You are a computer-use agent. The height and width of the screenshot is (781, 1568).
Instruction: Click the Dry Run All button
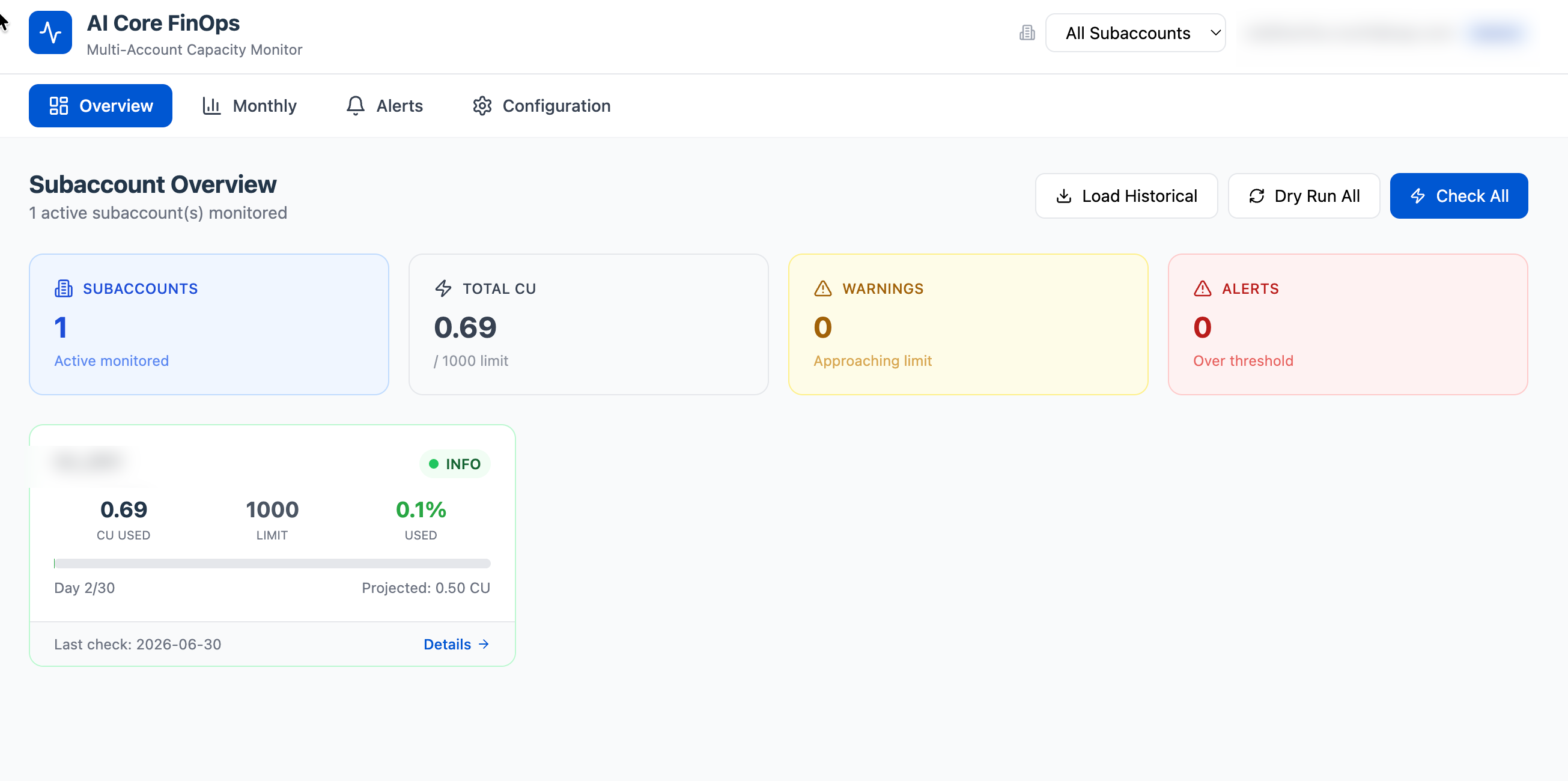point(1304,196)
